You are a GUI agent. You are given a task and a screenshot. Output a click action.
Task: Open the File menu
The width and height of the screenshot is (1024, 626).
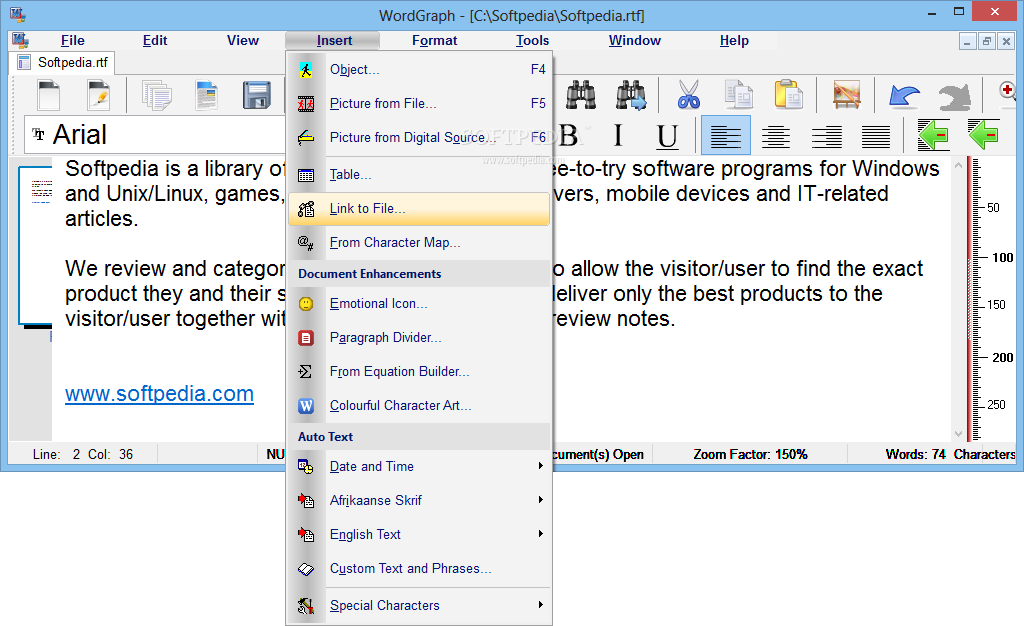tap(72, 40)
